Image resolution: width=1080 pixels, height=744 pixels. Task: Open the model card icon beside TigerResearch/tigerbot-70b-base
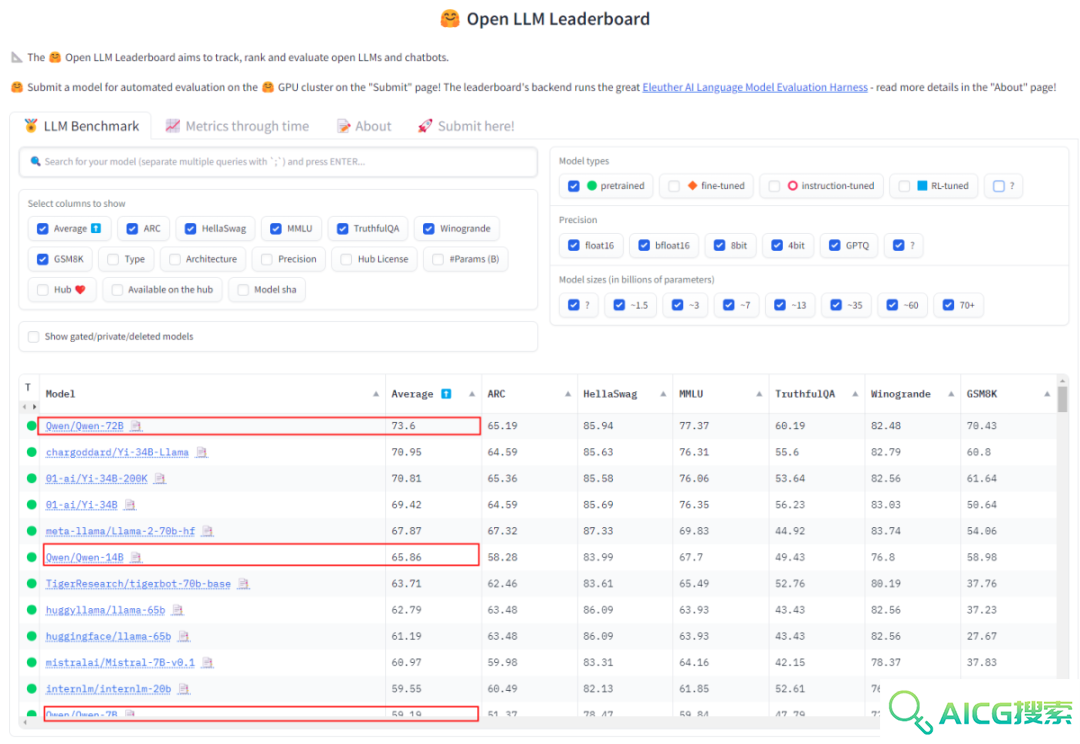[243, 583]
